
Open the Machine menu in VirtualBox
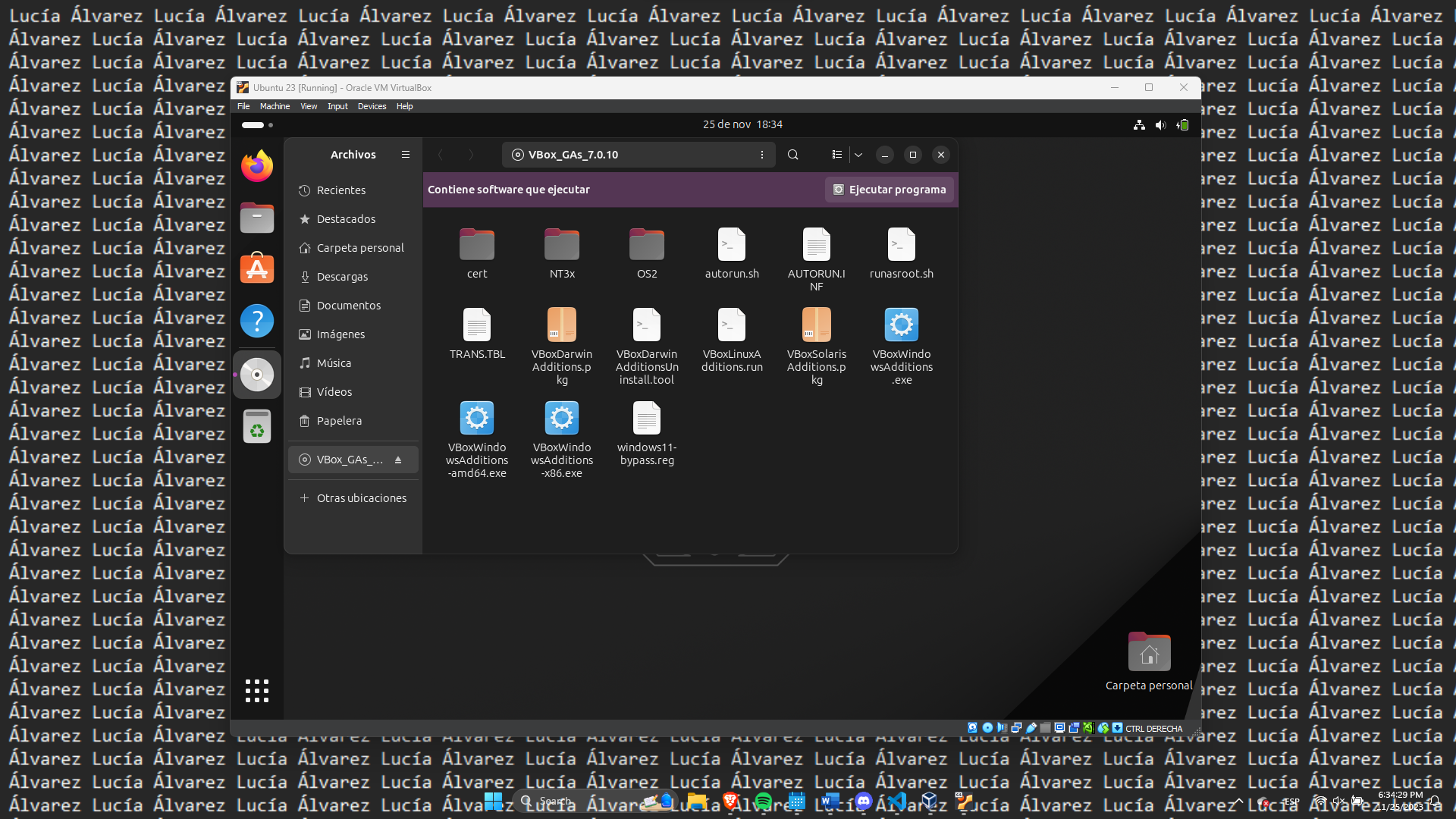click(275, 106)
